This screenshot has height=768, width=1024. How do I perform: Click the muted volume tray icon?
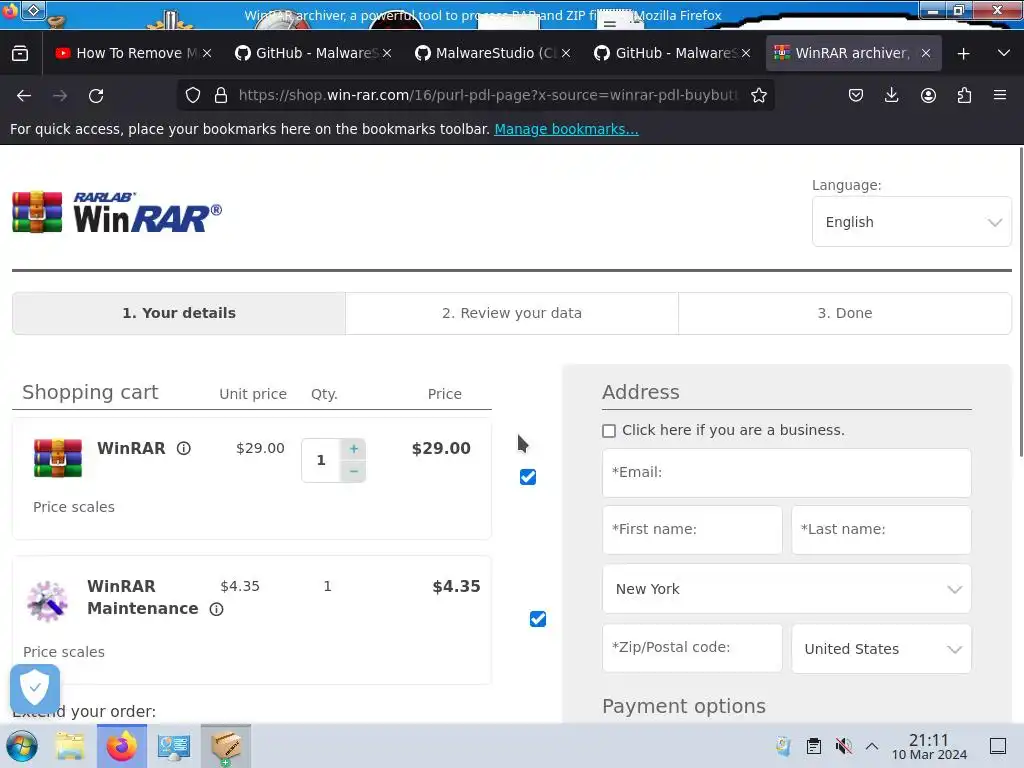(843, 746)
